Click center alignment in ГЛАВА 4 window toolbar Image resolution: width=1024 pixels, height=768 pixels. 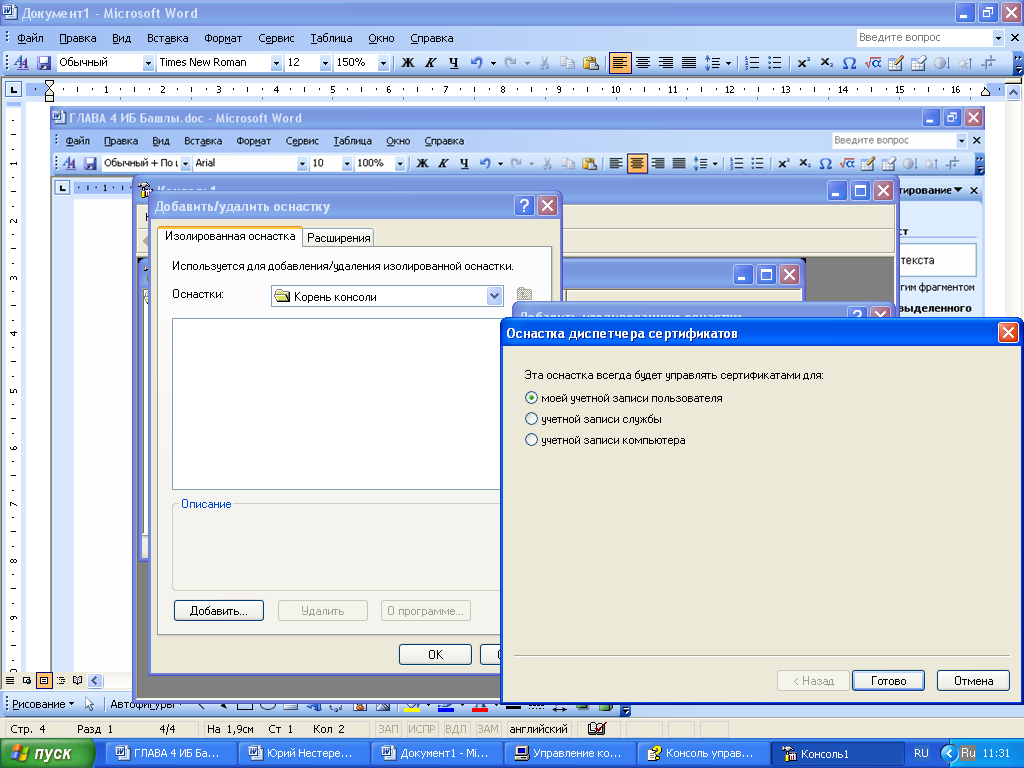pyautogui.click(x=637, y=163)
